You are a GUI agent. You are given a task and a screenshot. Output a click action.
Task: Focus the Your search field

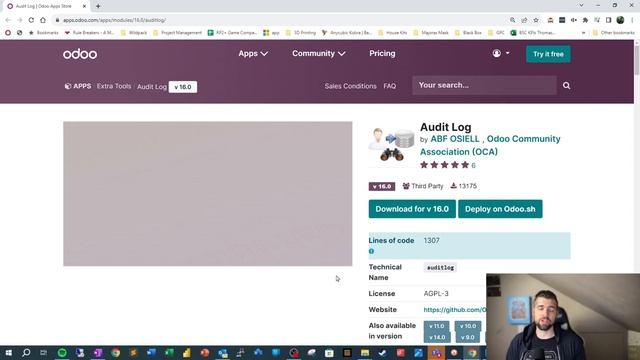[x=484, y=85]
